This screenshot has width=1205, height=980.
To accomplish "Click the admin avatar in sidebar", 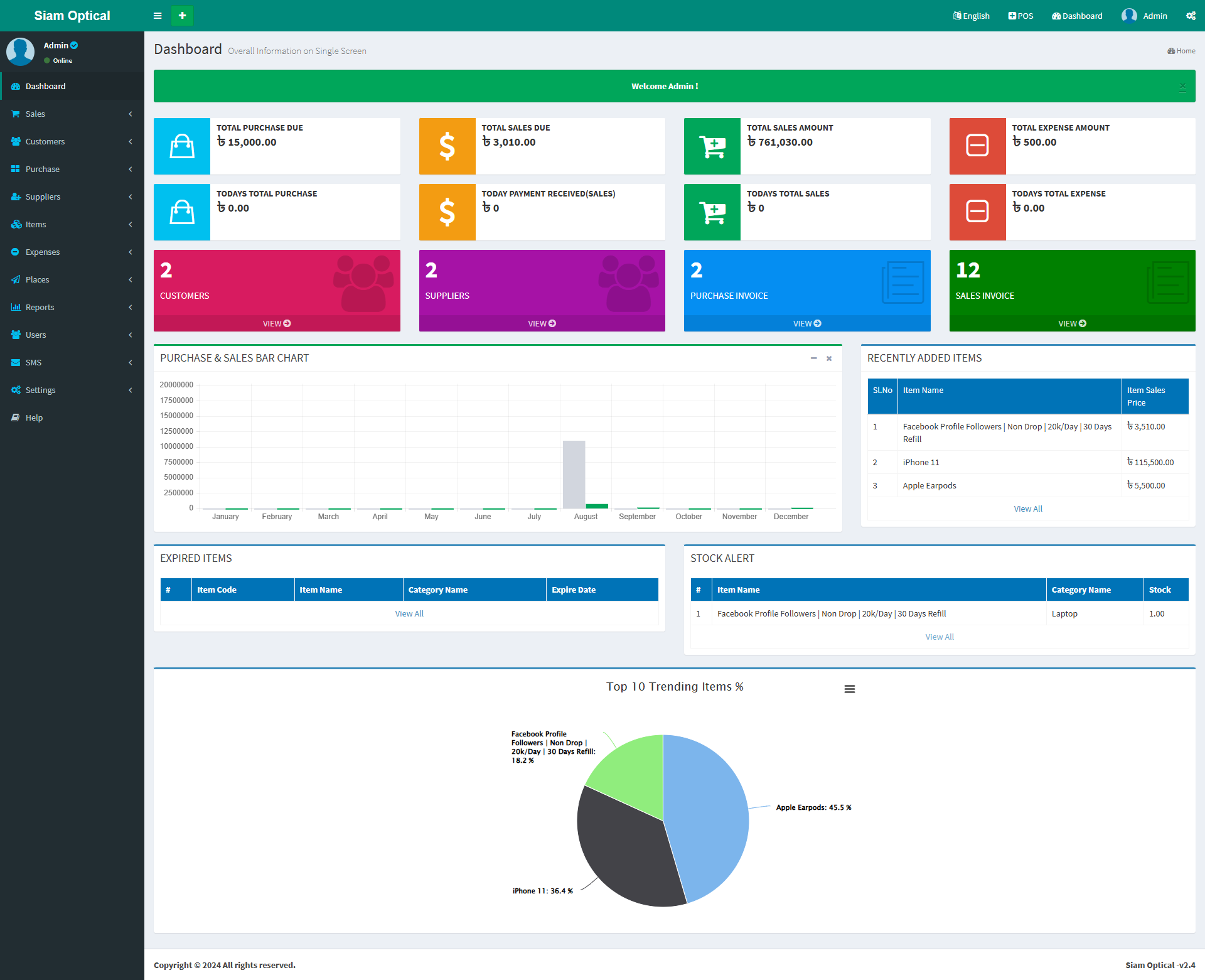I will click(21, 51).
